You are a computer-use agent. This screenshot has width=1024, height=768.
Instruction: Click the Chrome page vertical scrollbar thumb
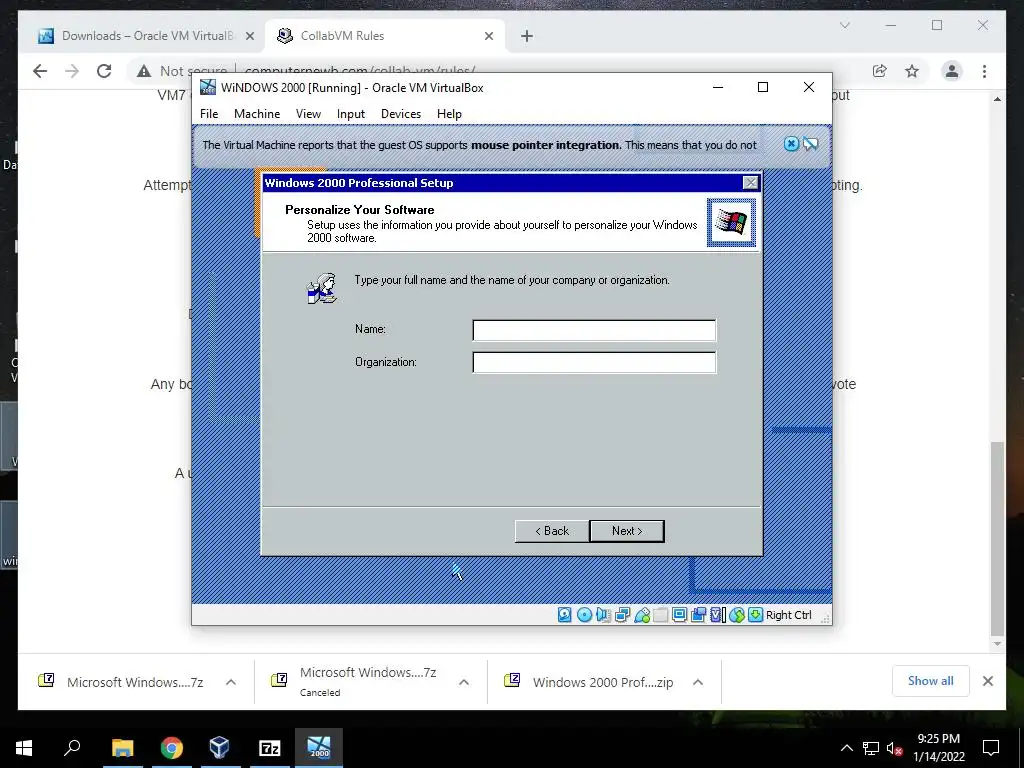click(x=997, y=539)
